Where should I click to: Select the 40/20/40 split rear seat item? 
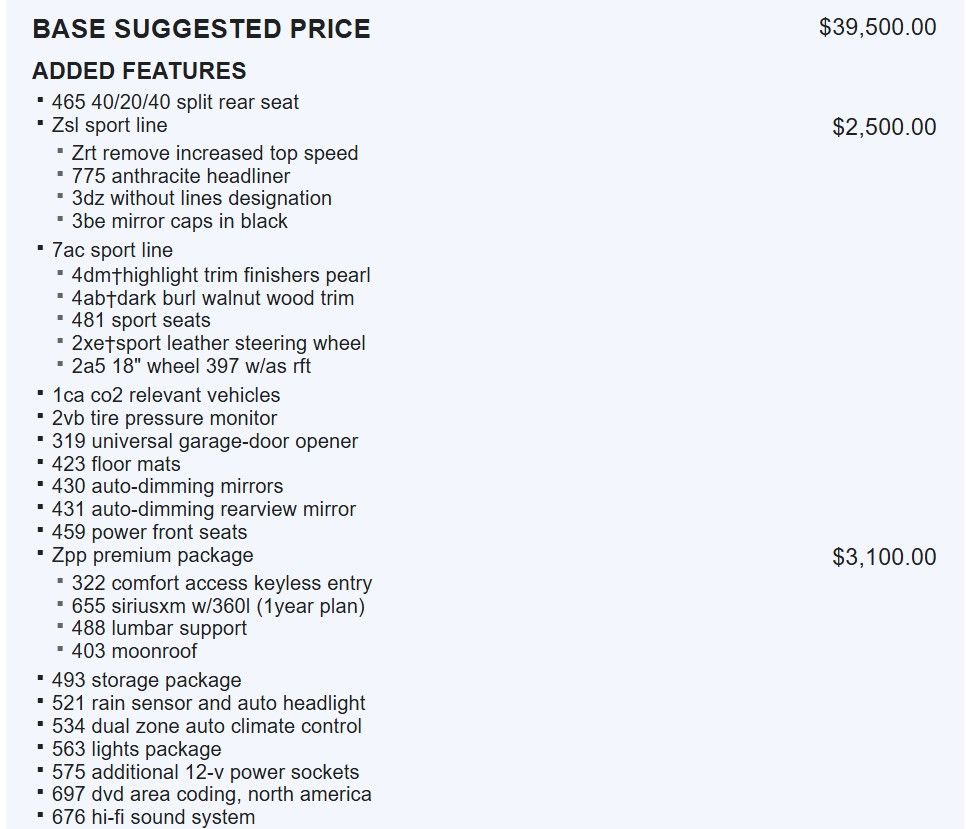(x=175, y=102)
